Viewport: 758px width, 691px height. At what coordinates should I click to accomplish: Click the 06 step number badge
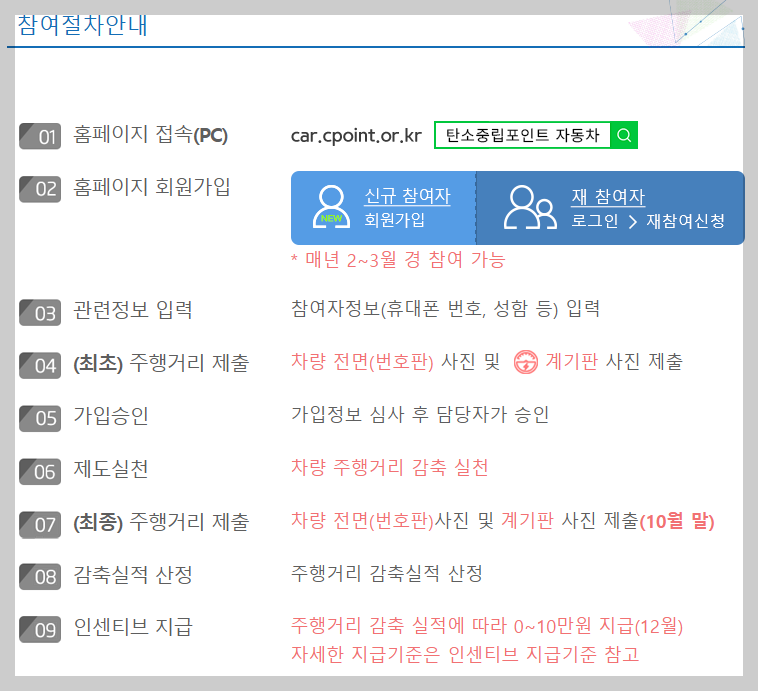(40, 471)
